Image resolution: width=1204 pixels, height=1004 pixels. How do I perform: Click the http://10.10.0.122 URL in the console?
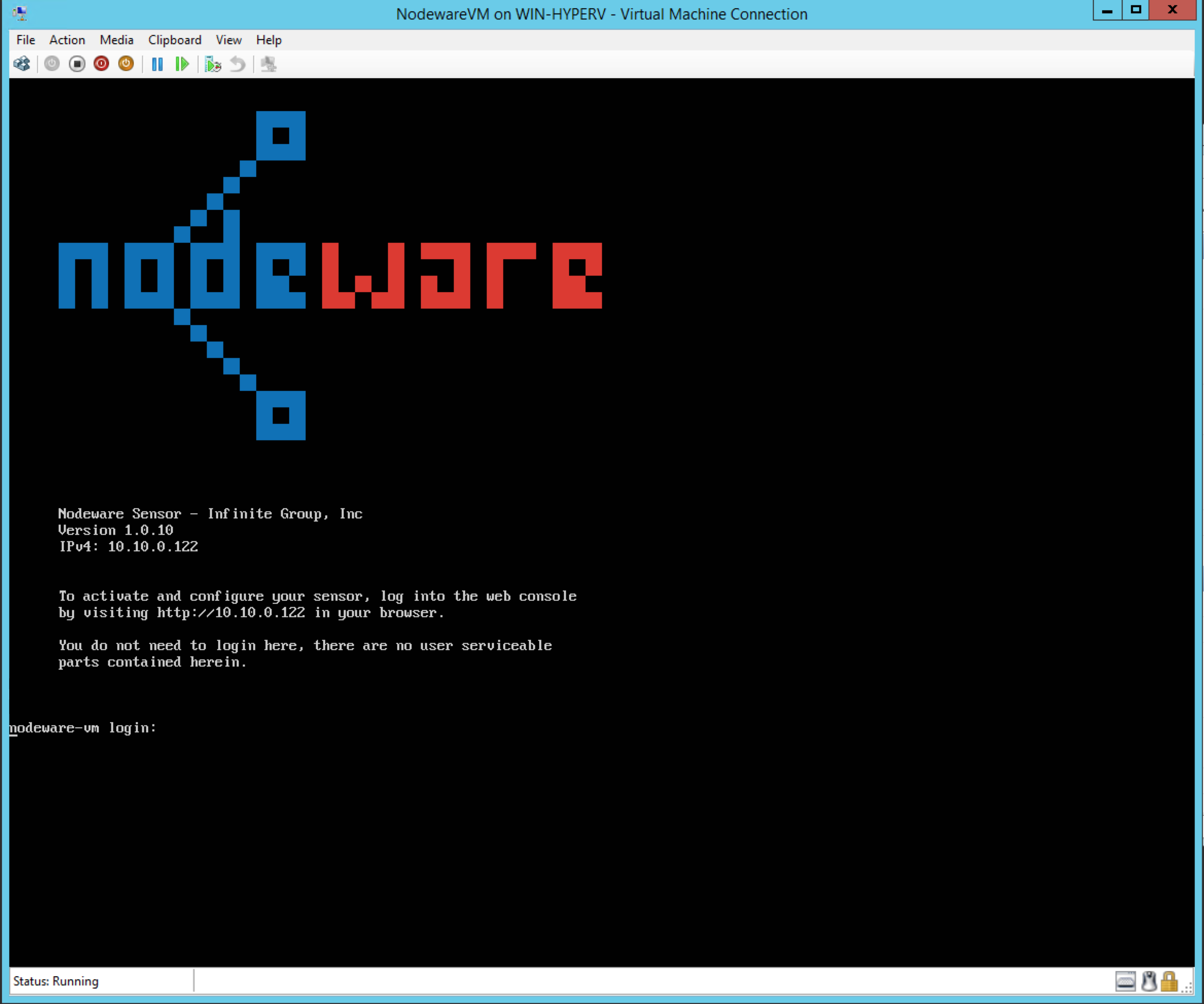(x=231, y=613)
